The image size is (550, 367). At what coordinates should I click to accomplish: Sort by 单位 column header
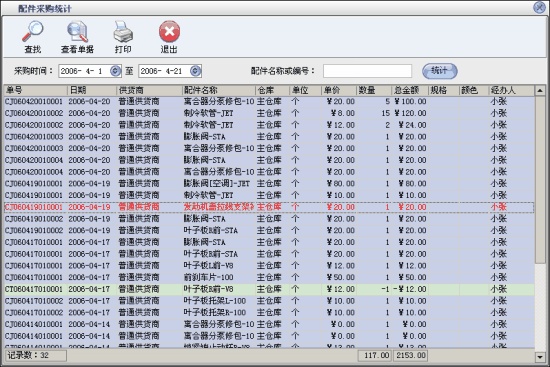pyautogui.click(x=306, y=91)
